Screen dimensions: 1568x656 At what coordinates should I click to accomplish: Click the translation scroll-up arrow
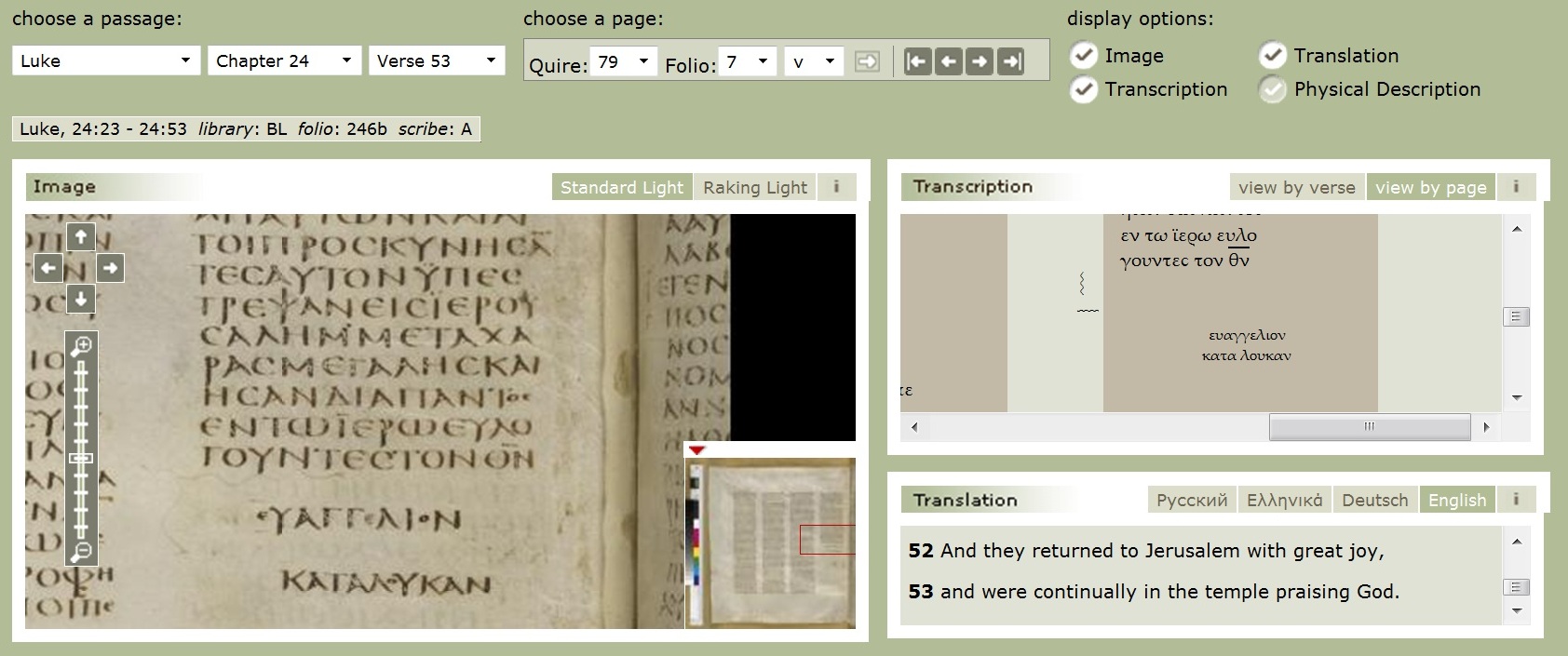tap(1516, 542)
